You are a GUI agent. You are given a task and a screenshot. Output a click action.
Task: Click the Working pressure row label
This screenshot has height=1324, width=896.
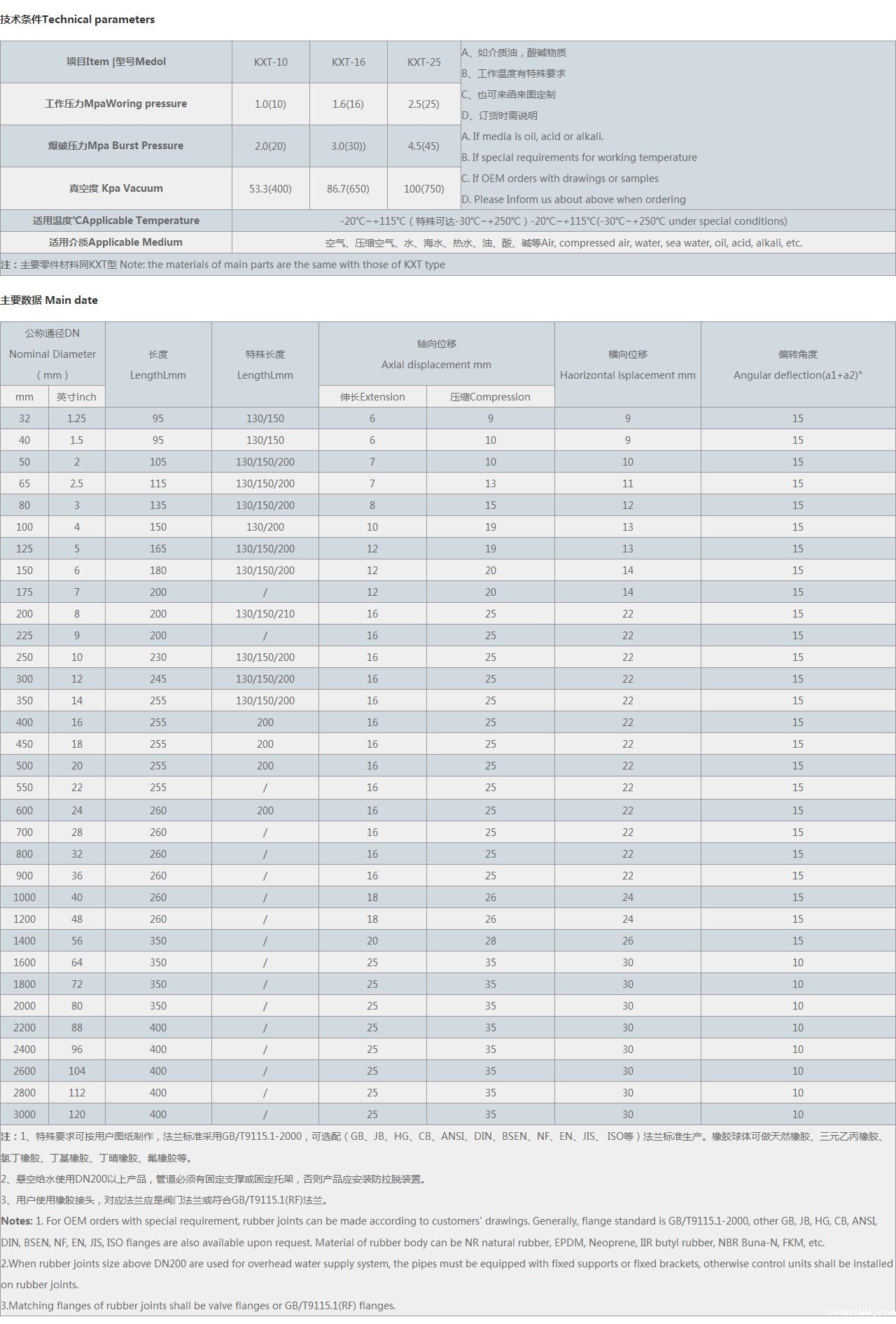tap(115, 104)
